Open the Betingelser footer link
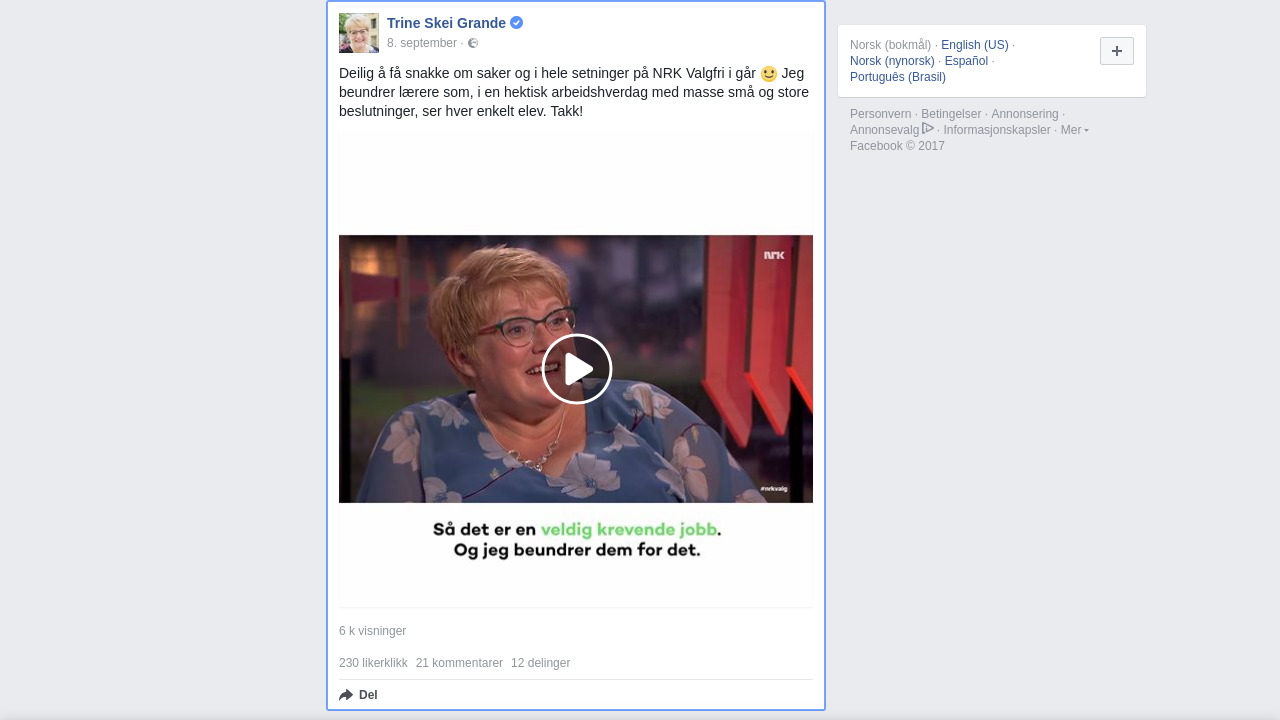 (x=951, y=114)
